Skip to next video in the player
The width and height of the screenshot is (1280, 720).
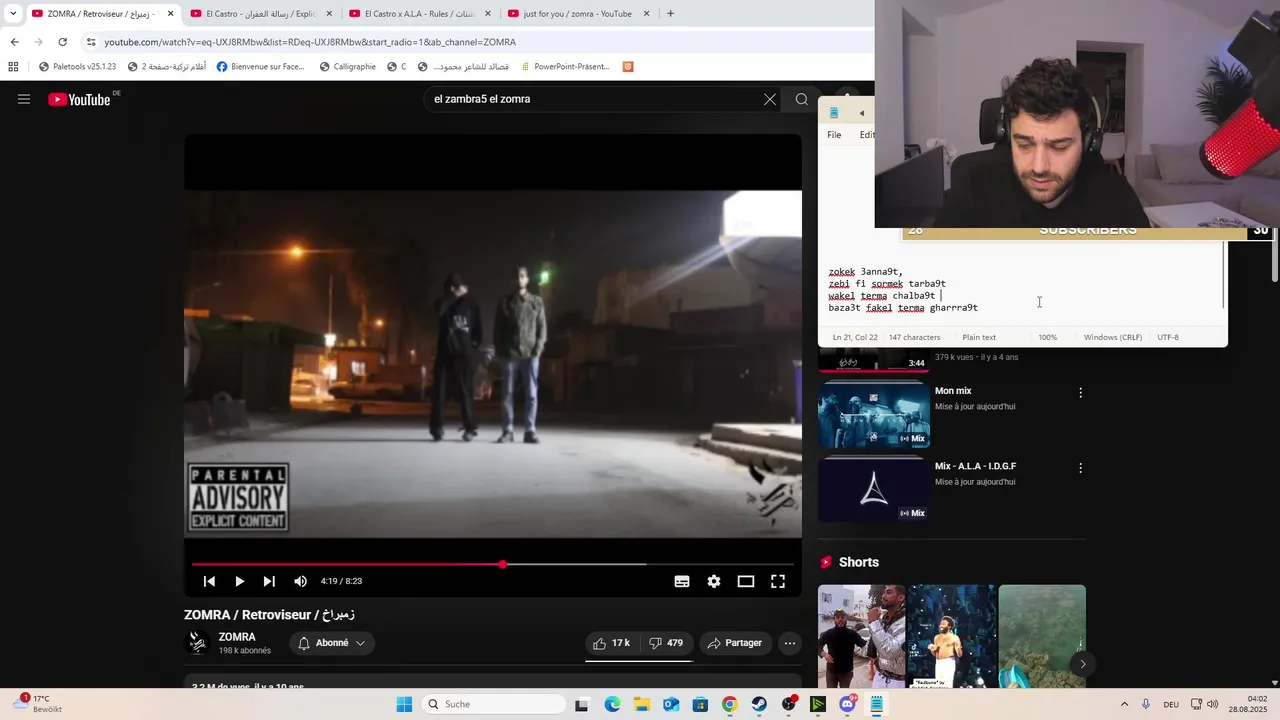coord(269,581)
